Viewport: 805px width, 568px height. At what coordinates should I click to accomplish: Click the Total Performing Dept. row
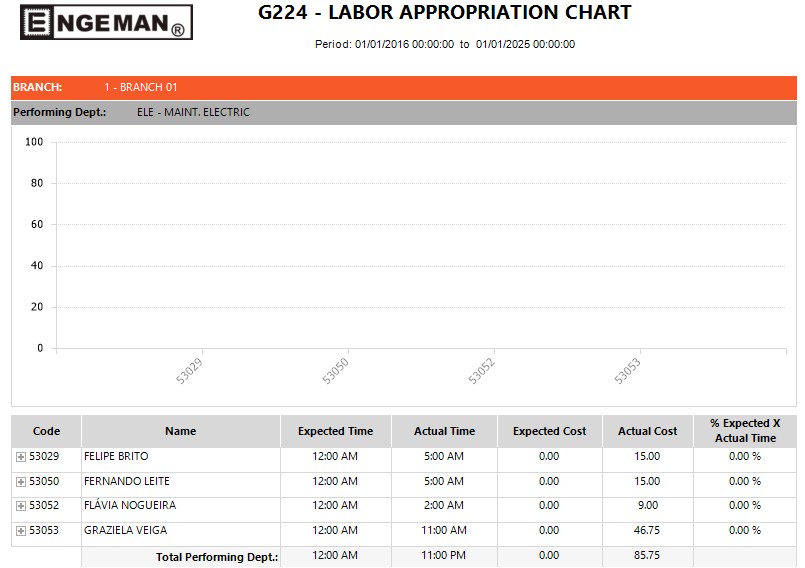coord(217,557)
